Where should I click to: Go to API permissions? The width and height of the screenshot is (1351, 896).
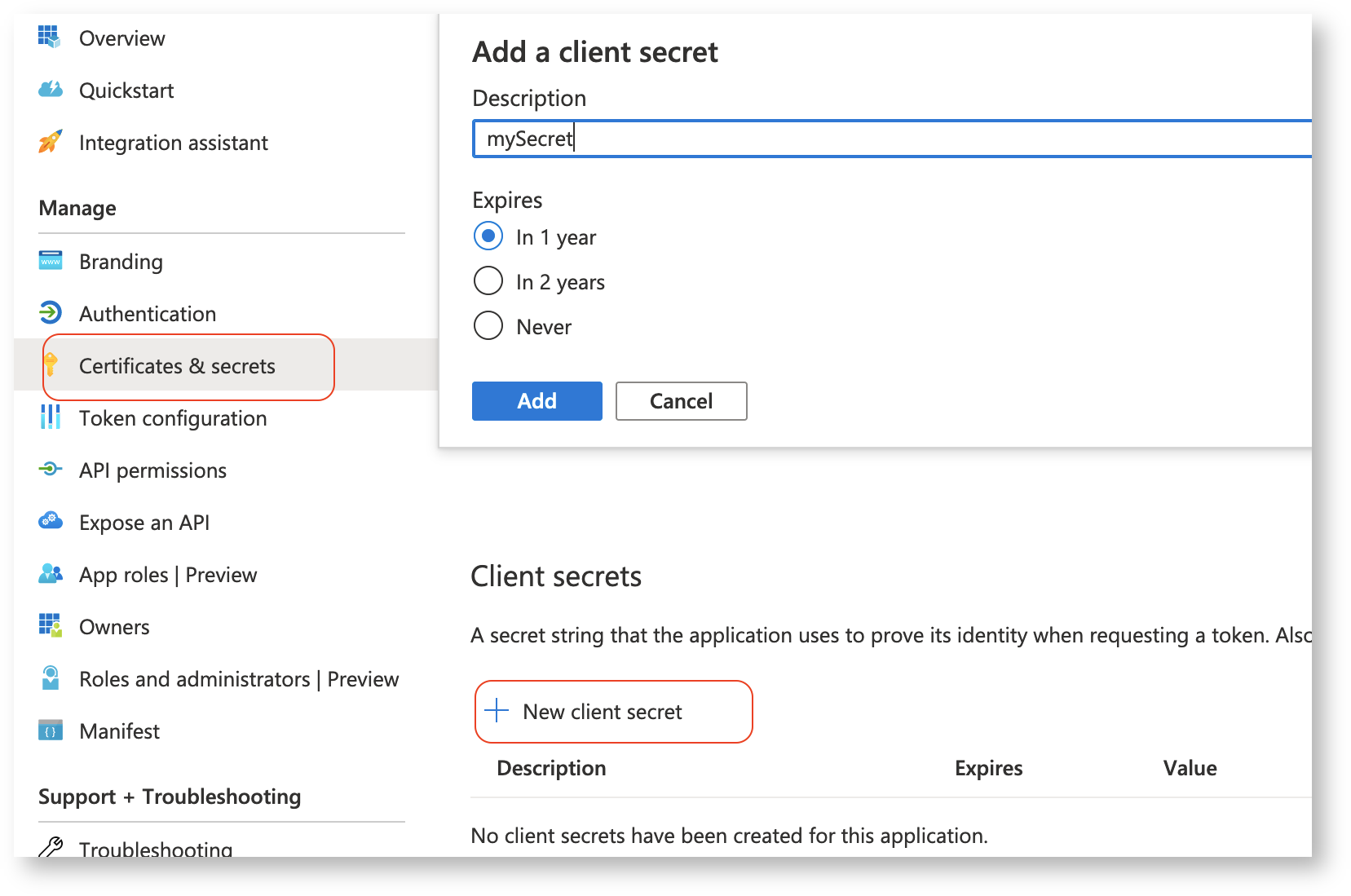(152, 470)
